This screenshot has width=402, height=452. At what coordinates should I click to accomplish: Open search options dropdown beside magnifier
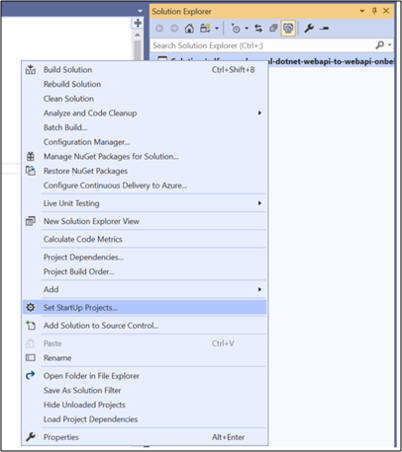(389, 45)
